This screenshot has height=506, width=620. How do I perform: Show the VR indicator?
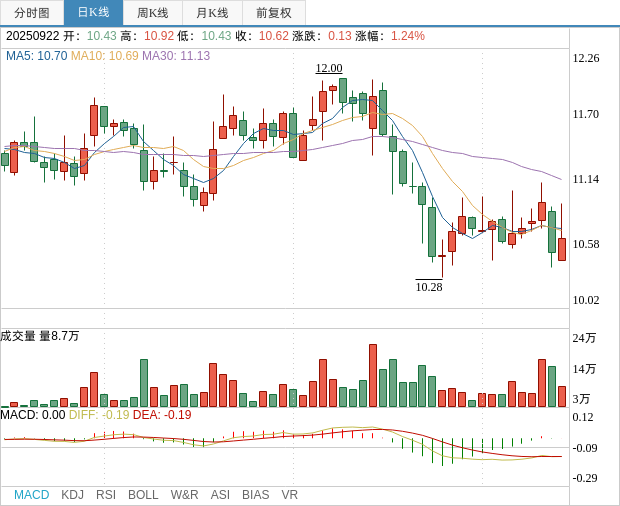click(289, 495)
